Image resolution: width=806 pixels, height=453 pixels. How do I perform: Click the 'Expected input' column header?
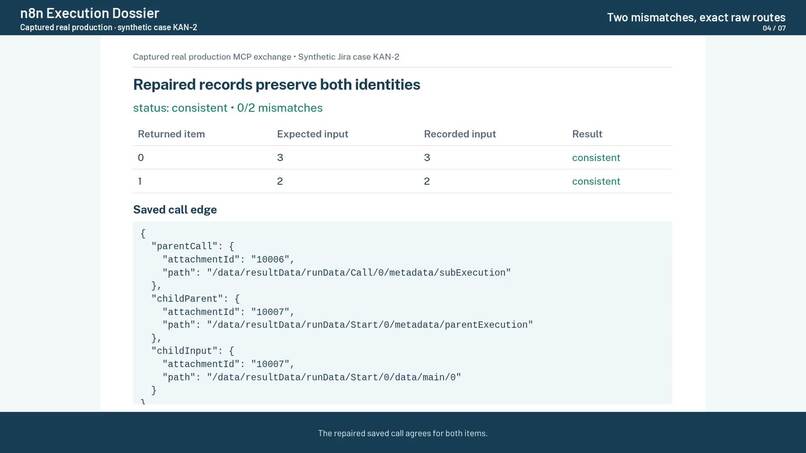click(x=313, y=134)
